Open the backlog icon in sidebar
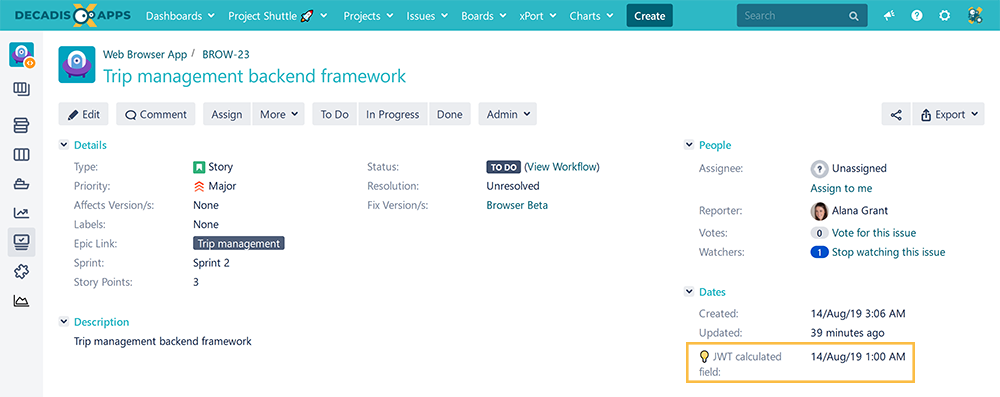1000x397 pixels. point(22,125)
